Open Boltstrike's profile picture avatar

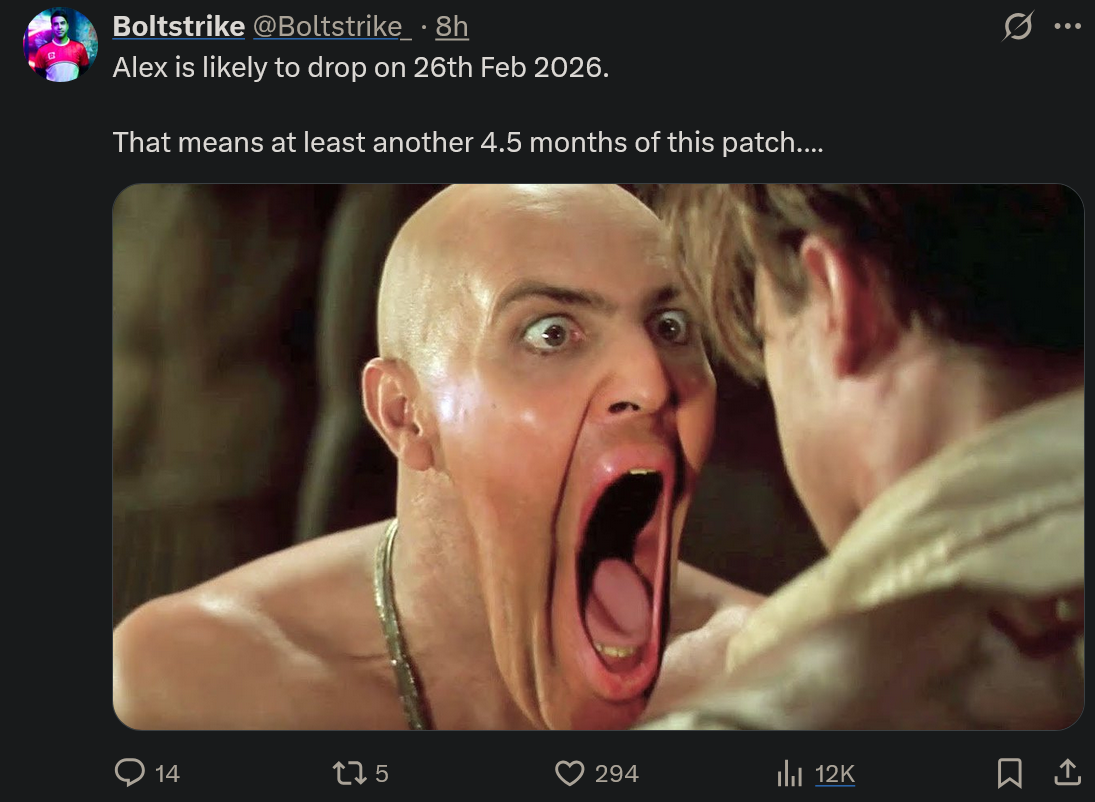(61, 45)
